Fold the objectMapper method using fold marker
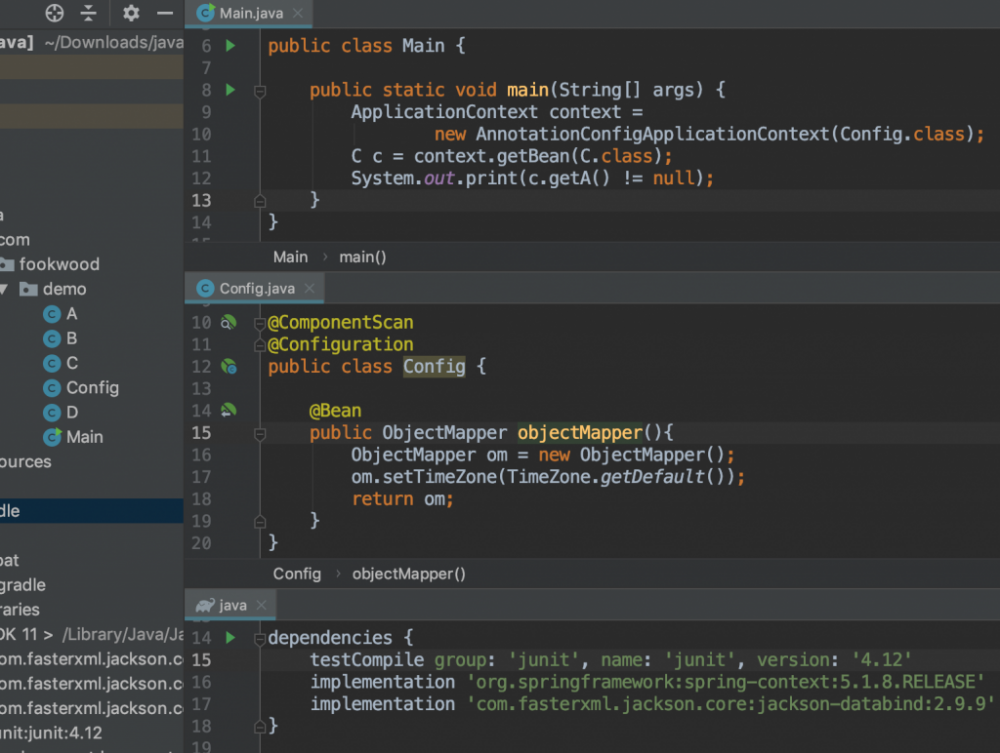 point(260,433)
